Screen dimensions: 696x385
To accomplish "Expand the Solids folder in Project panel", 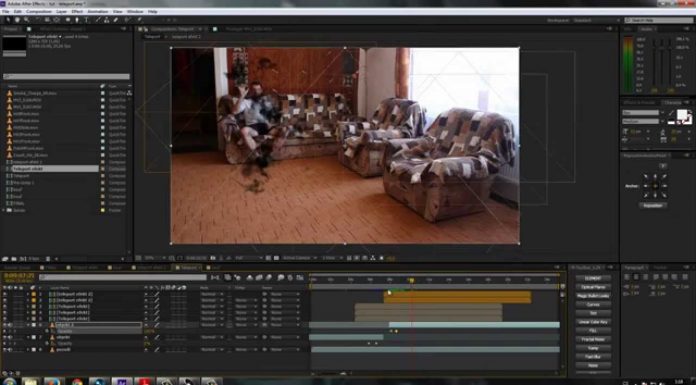I will 4,210.
